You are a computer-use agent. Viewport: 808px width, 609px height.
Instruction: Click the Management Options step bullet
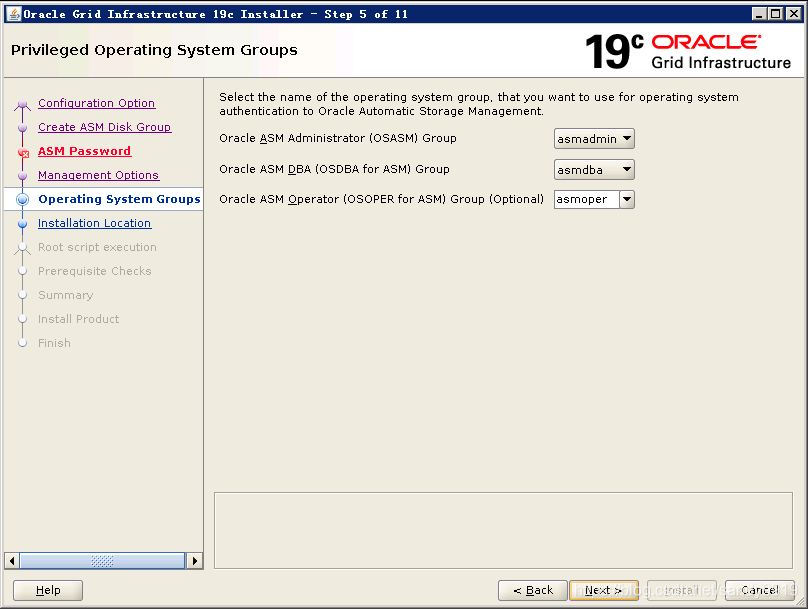(22, 176)
